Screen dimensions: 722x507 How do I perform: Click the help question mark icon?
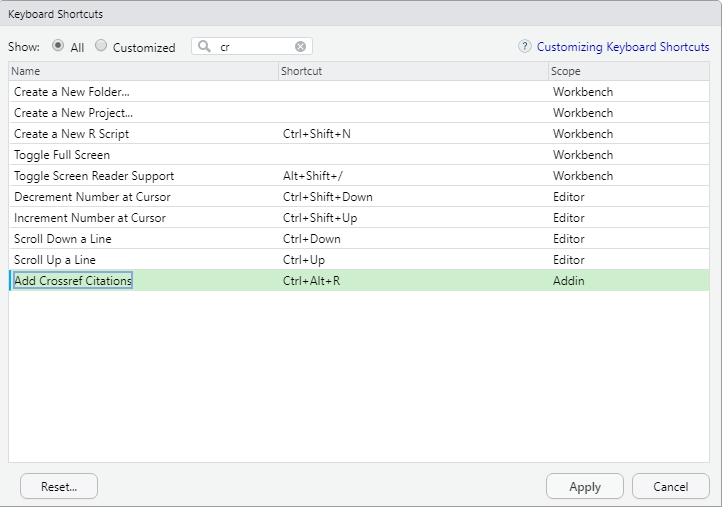click(x=524, y=47)
